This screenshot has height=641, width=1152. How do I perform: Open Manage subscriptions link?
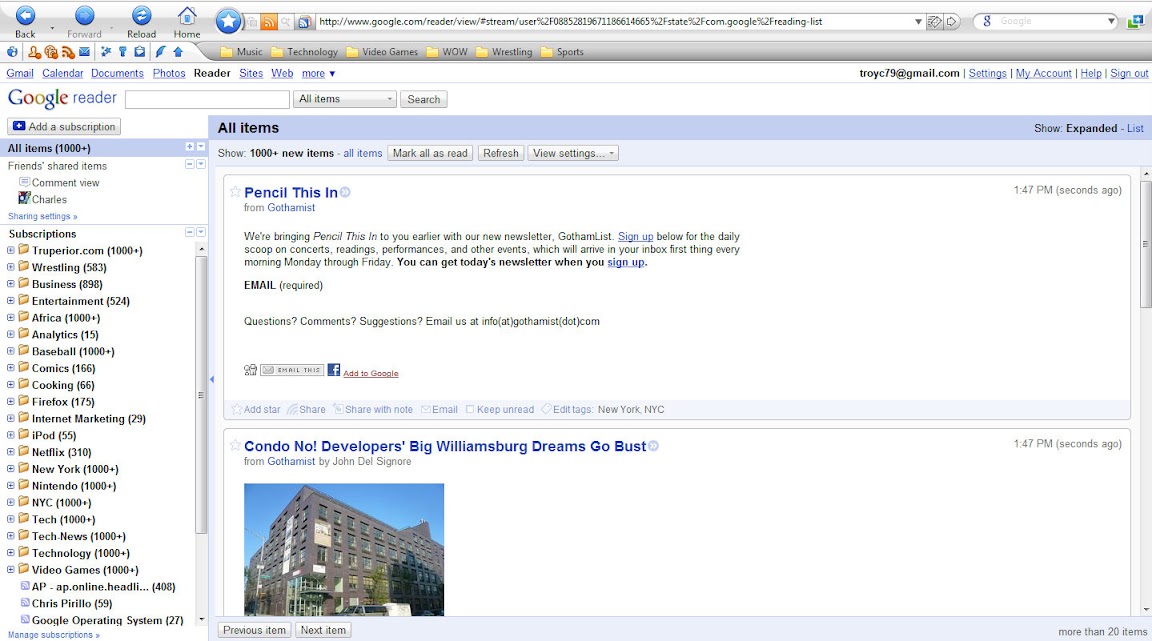54,634
